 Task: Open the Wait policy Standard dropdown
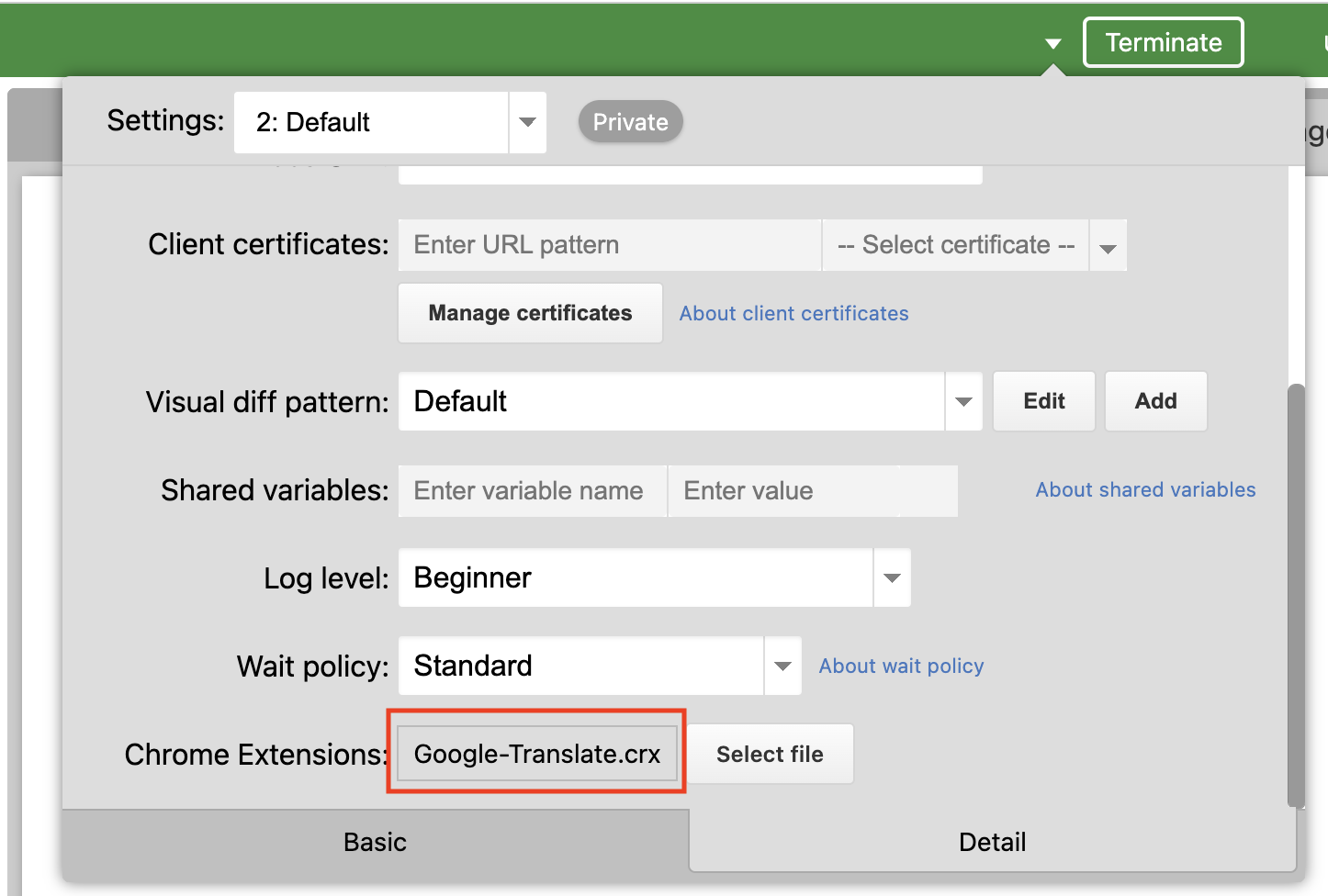[x=782, y=666]
